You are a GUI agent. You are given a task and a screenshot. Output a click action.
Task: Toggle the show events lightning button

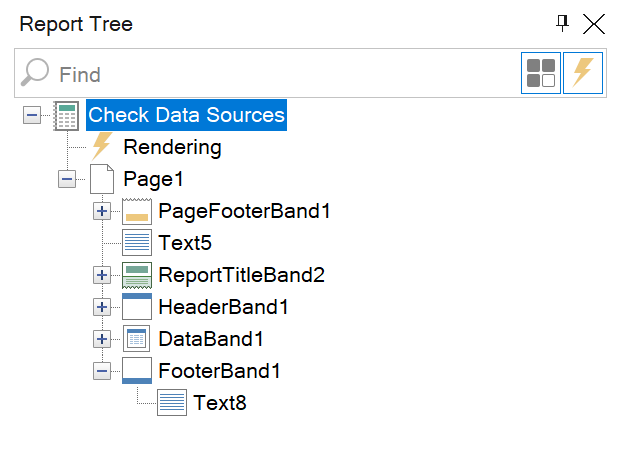[582, 74]
